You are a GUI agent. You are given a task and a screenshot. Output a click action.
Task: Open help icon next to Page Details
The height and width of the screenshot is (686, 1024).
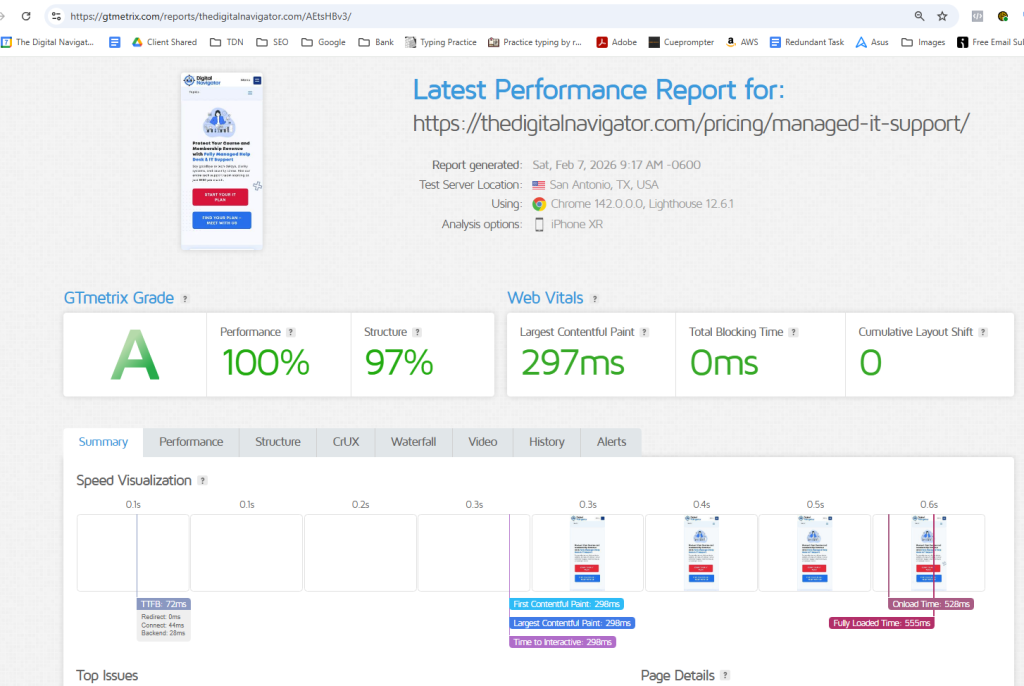tap(725, 675)
